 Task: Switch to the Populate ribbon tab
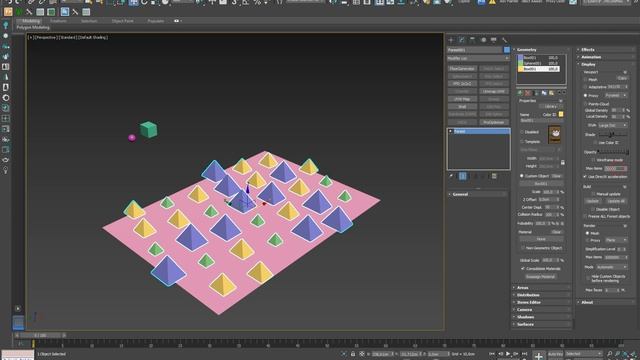[x=156, y=21]
